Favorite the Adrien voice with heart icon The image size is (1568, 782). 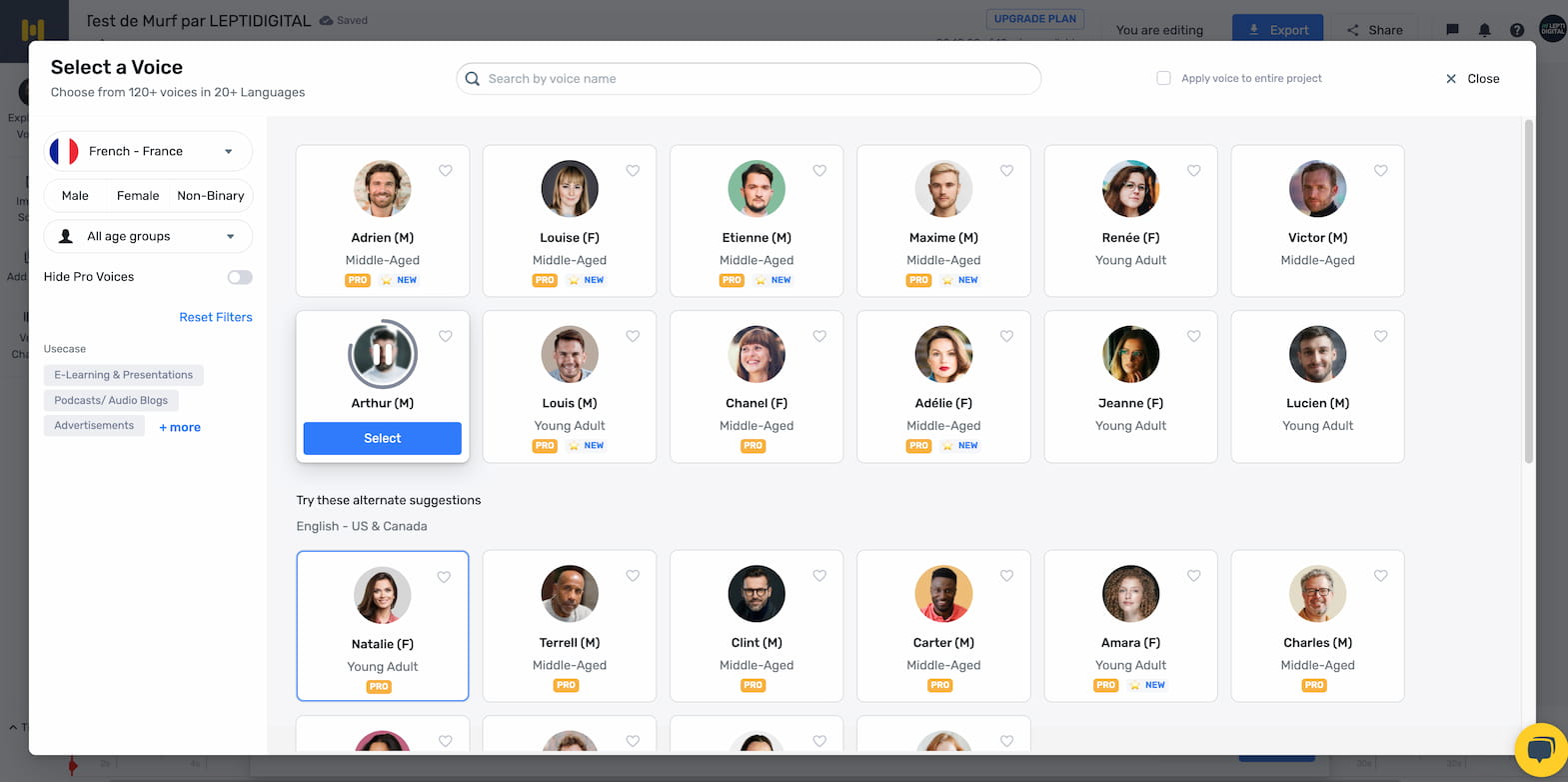click(x=446, y=171)
